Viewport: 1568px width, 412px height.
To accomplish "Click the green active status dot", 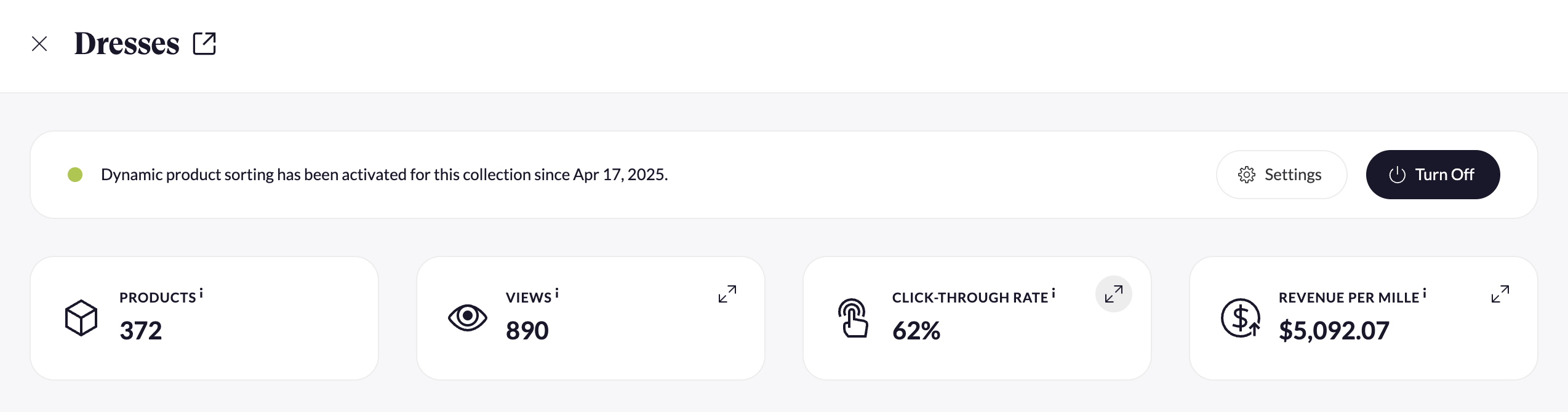I will tap(75, 175).
